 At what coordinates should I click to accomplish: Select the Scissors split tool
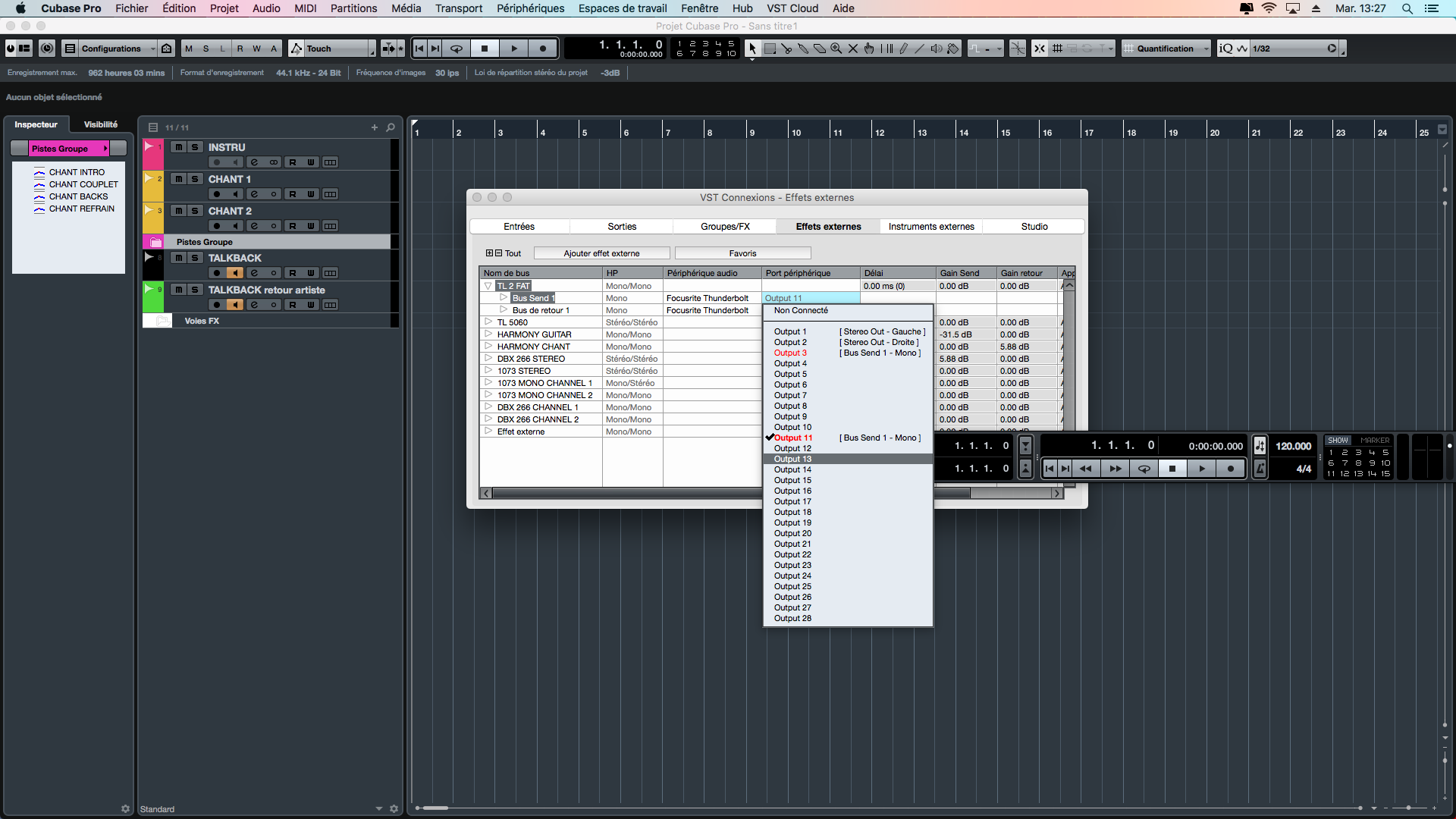tap(787, 48)
